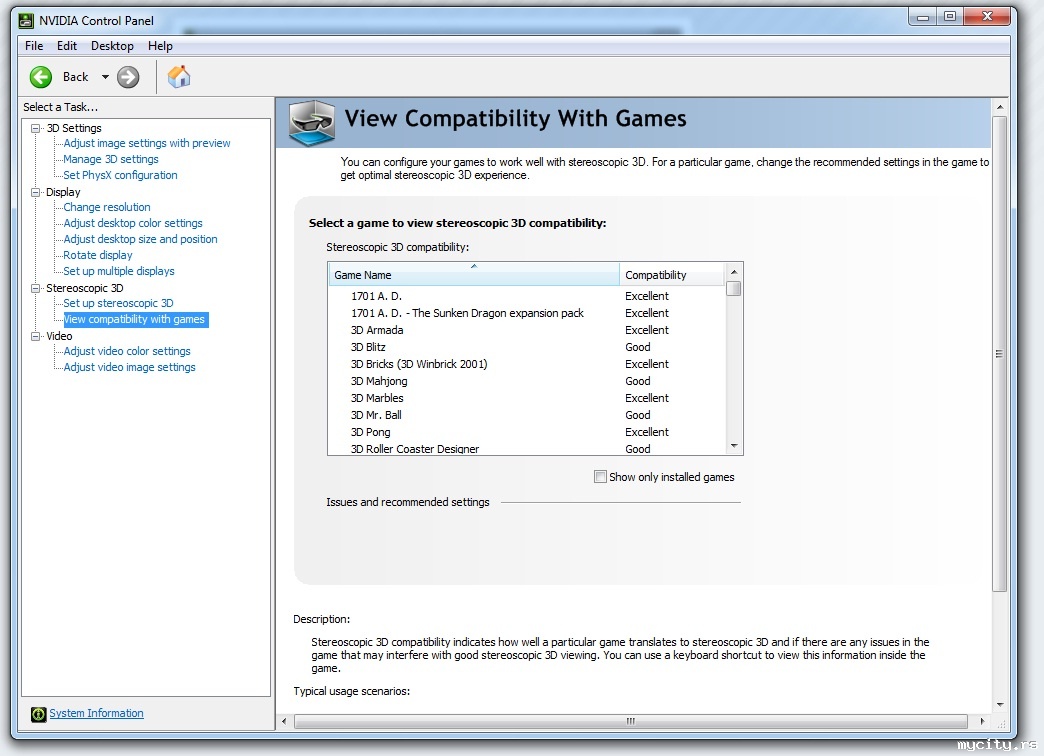Open Adjust desktop color settings
Image resolution: width=1044 pixels, height=756 pixels.
[132, 223]
